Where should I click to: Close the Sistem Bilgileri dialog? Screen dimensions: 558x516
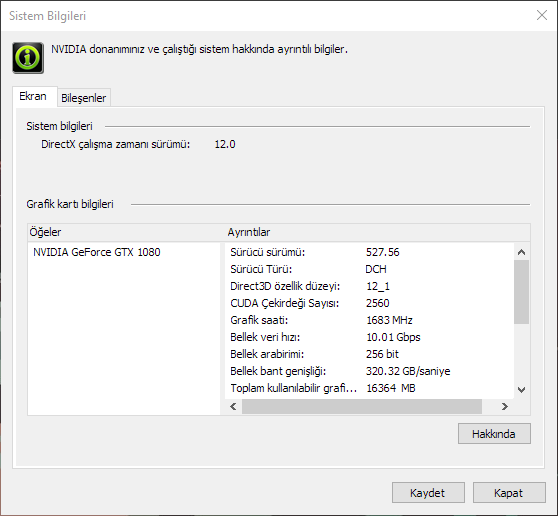click(x=542, y=15)
